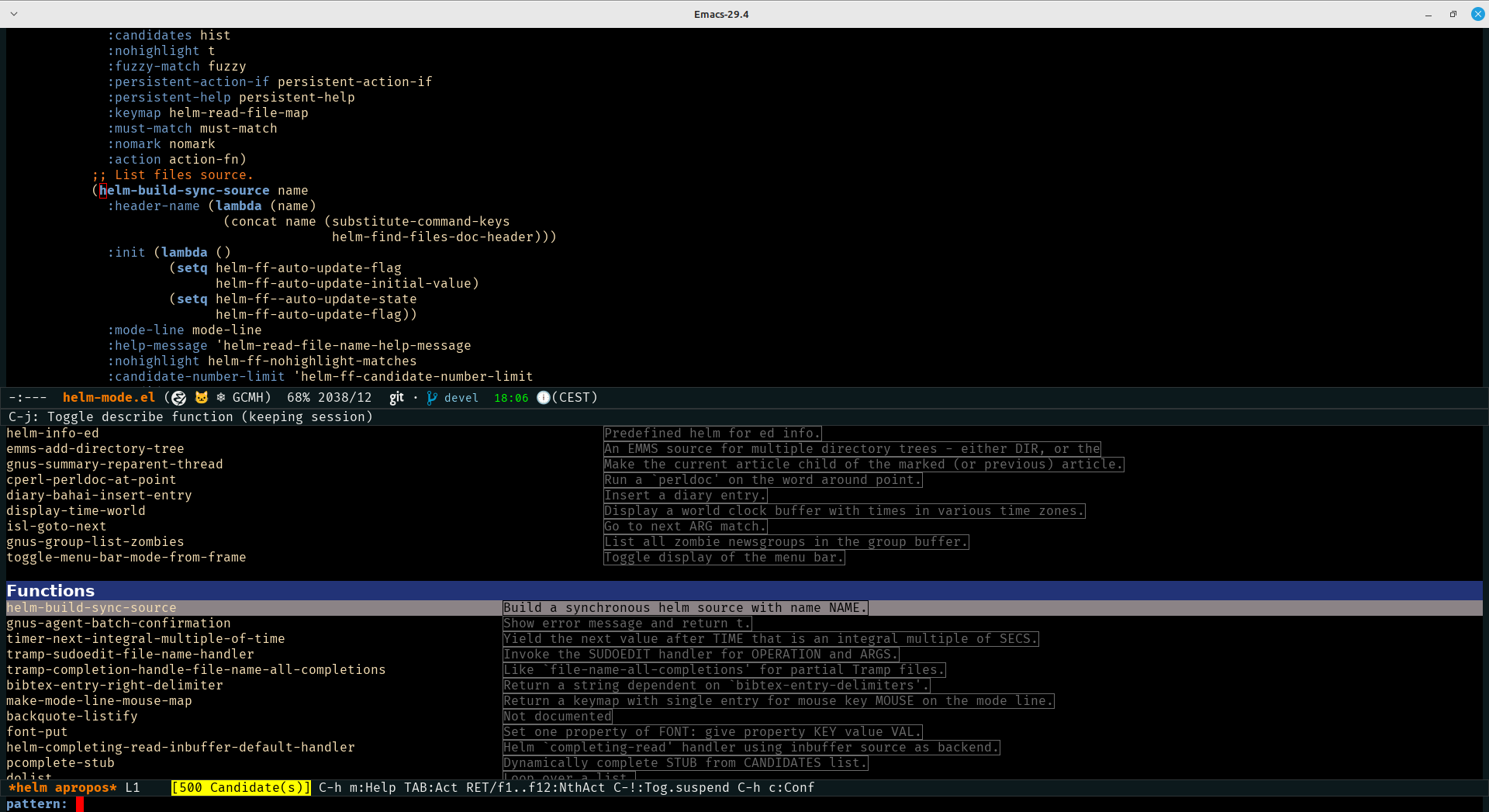This screenshot has width=1489, height=812.
Task: Select the display-time-world candidate
Action: click(x=76, y=511)
